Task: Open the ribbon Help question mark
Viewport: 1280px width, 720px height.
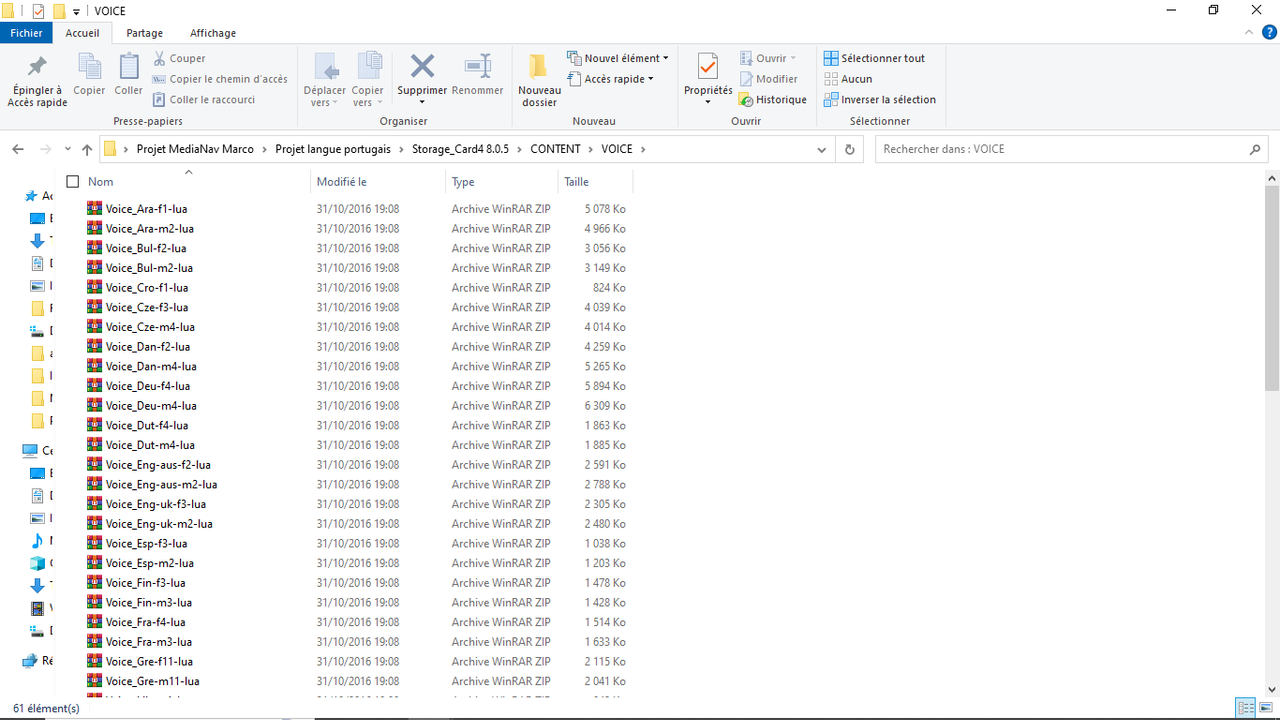Action: tap(1269, 33)
